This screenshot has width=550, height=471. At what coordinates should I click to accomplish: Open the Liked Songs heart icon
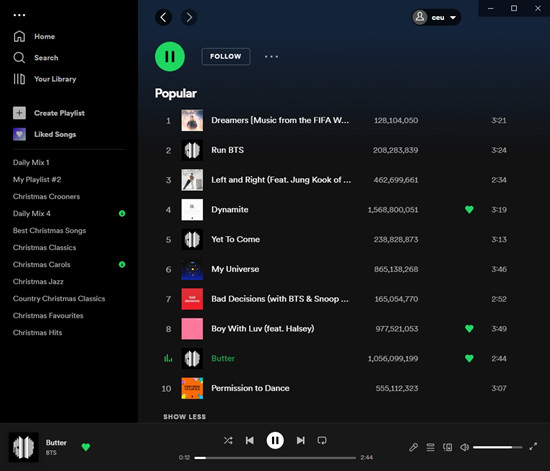pyautogui.click(x=19, y=134)
